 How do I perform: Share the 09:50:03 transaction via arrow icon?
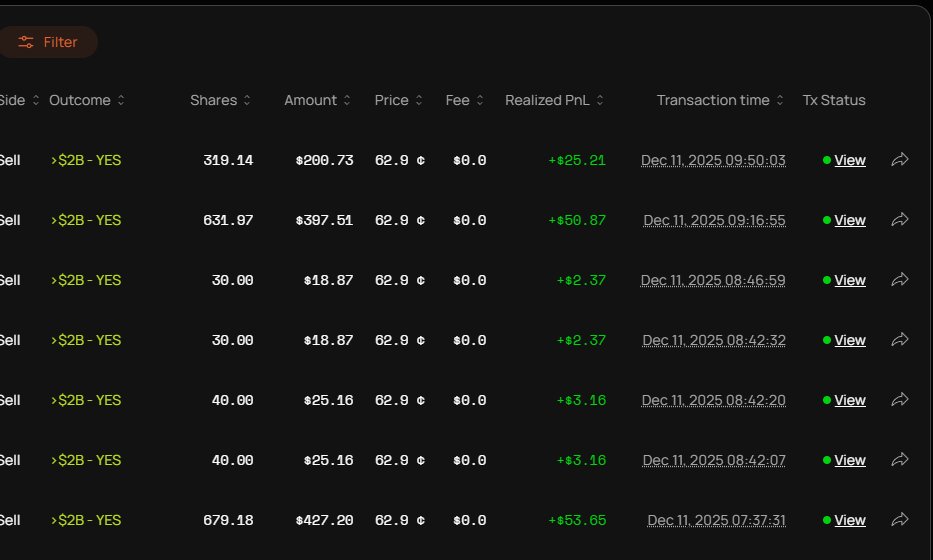[x=900, y=159]
